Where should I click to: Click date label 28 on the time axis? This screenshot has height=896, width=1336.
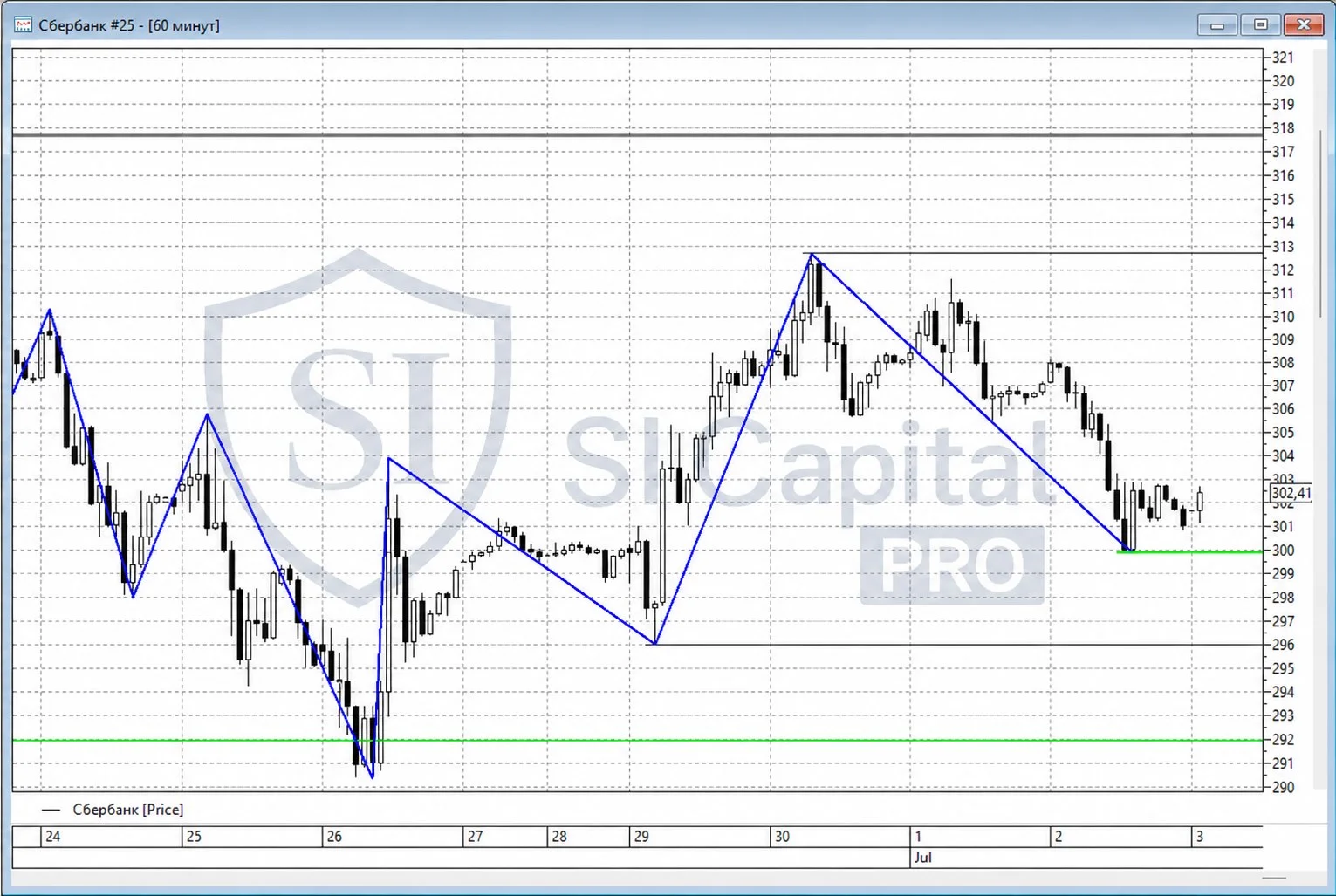[559, 836]
